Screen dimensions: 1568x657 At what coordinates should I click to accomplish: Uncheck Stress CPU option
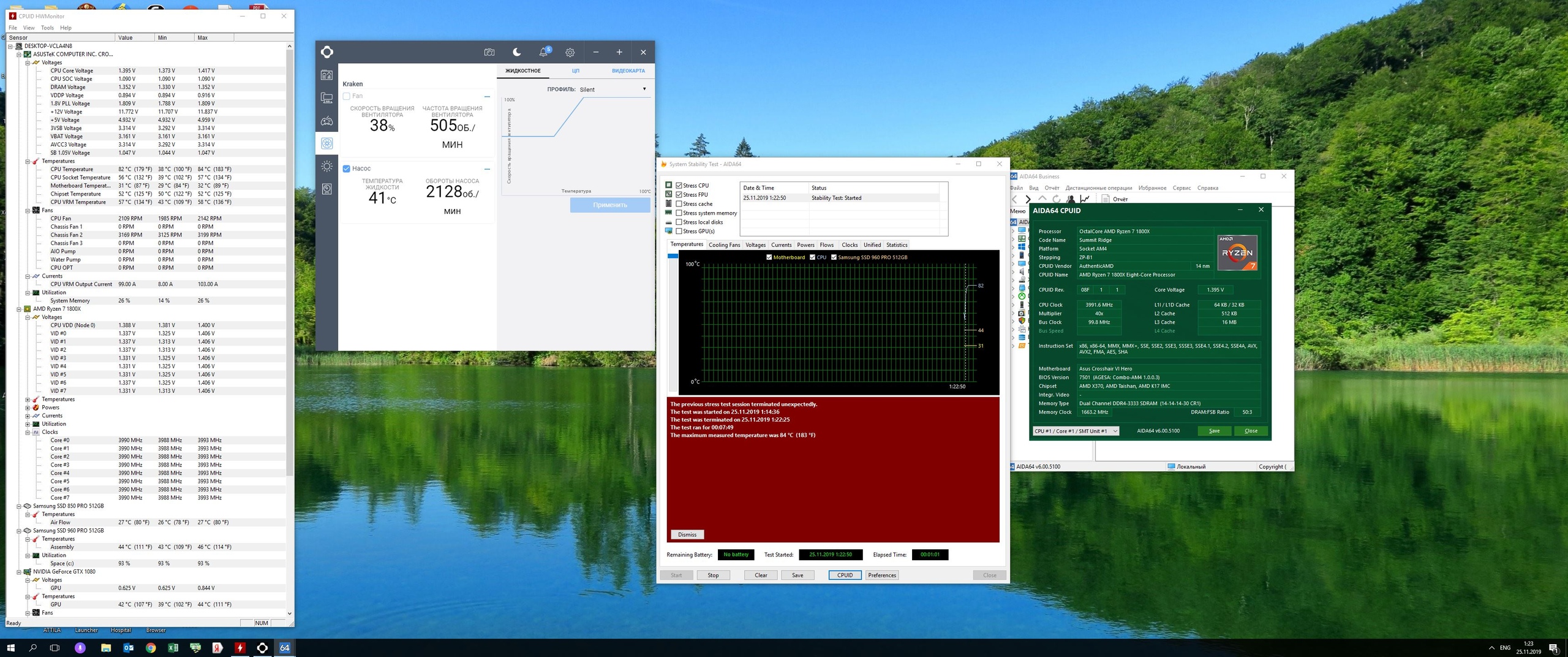click(x=679, y=185)
